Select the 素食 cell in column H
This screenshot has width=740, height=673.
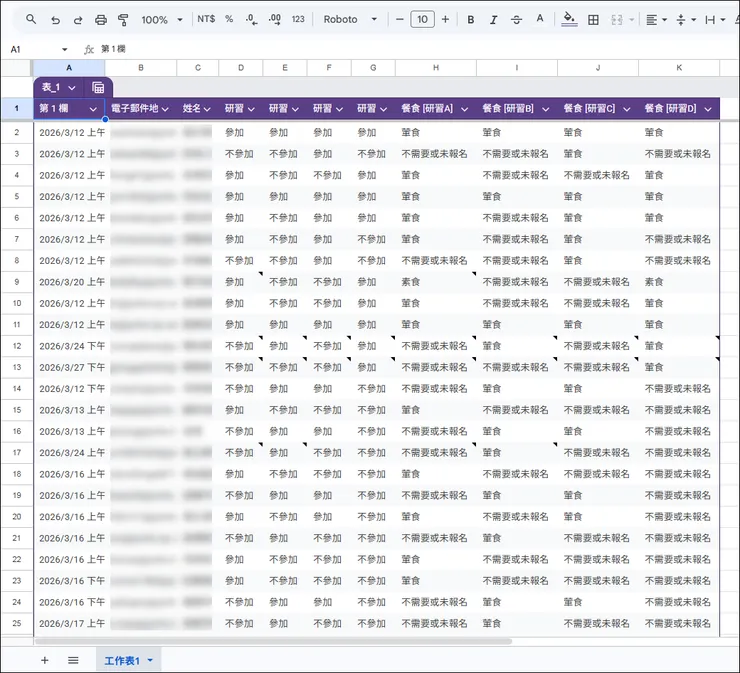[436, 282]
